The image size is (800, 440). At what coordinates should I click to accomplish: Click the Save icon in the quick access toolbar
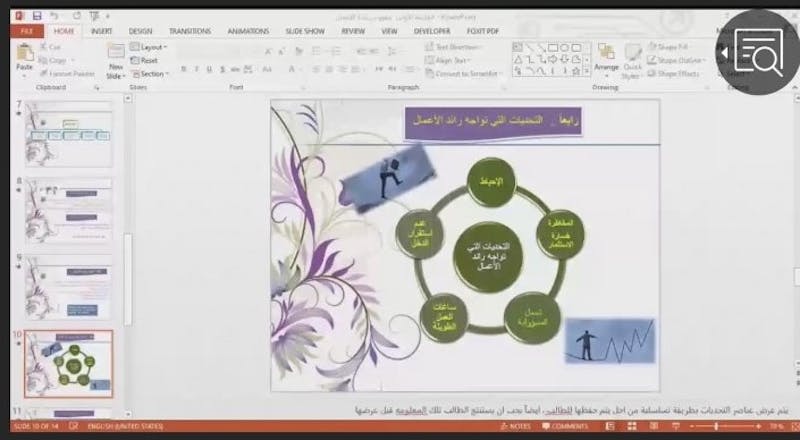pos(36,16)
